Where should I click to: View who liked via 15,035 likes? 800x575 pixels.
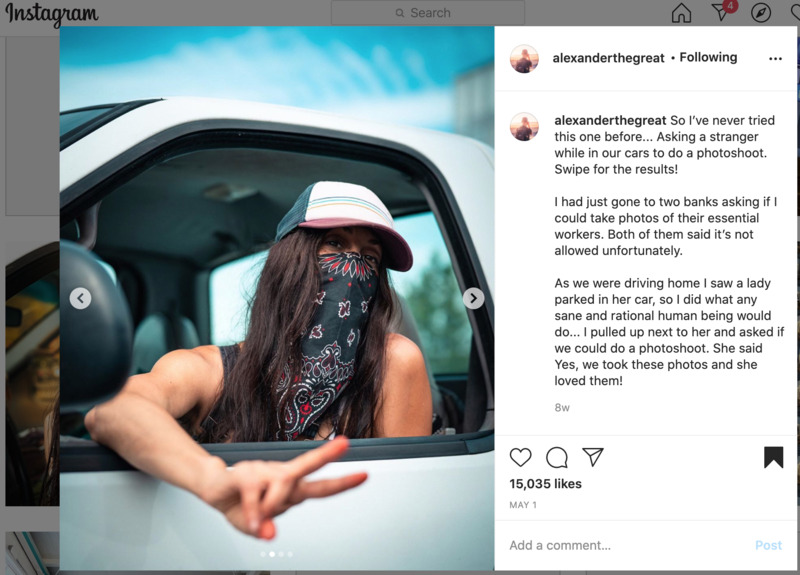(545, 484)
